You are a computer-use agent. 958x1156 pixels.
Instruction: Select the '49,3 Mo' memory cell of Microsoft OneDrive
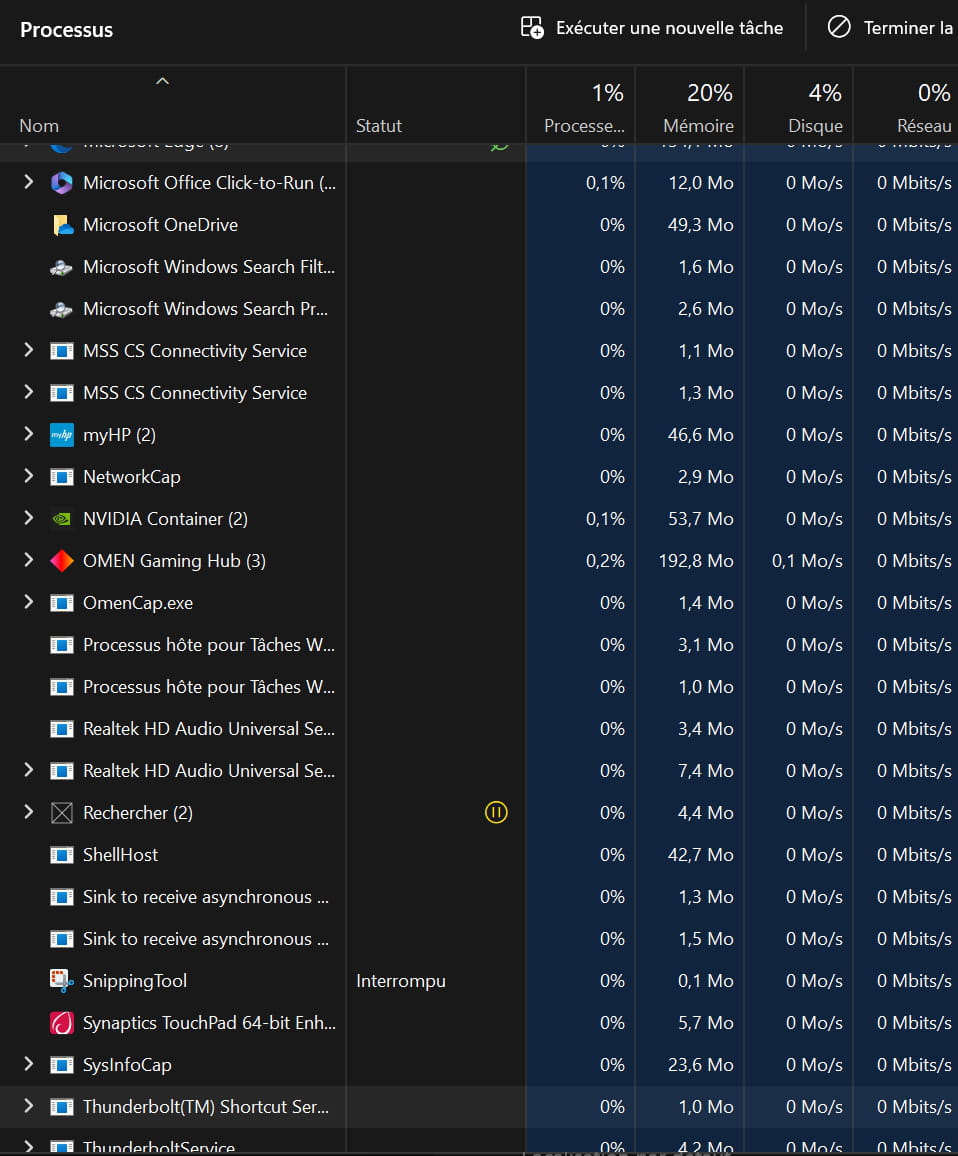(701, 225)
